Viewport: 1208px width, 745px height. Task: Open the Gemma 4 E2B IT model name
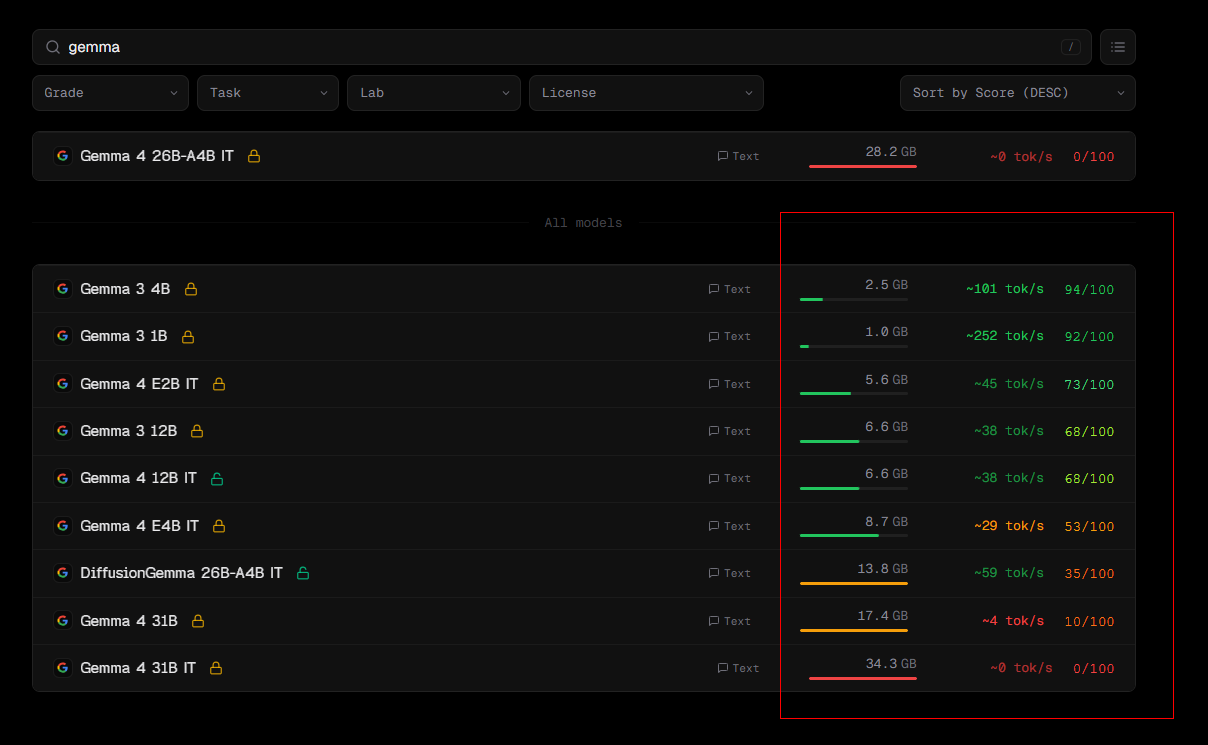coord(139,384)
